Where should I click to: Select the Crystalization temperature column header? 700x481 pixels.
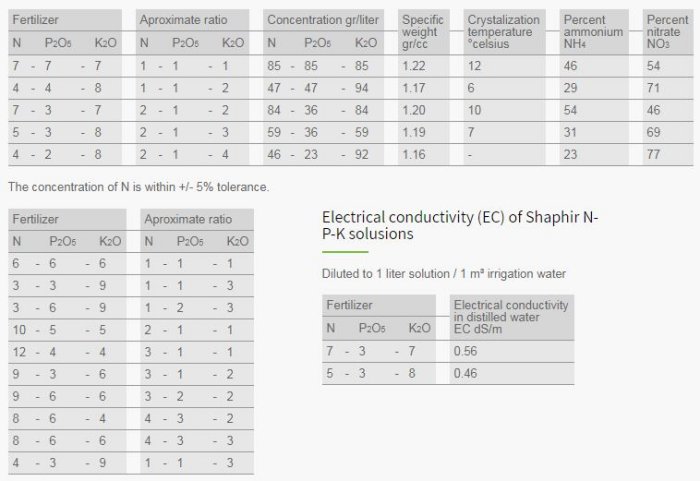click(x=503, y=32)
